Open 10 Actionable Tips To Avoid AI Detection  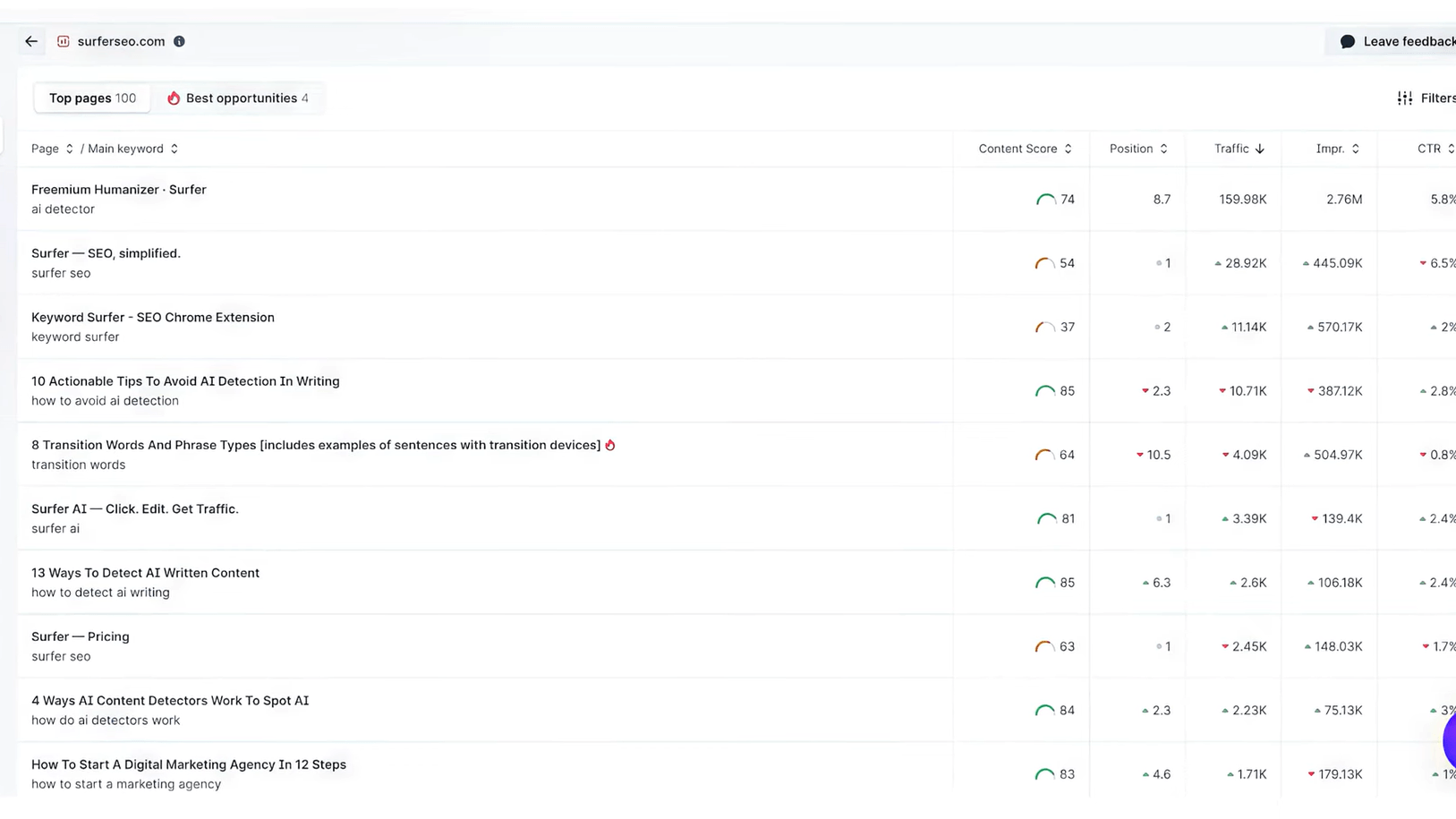coord(185,381)
